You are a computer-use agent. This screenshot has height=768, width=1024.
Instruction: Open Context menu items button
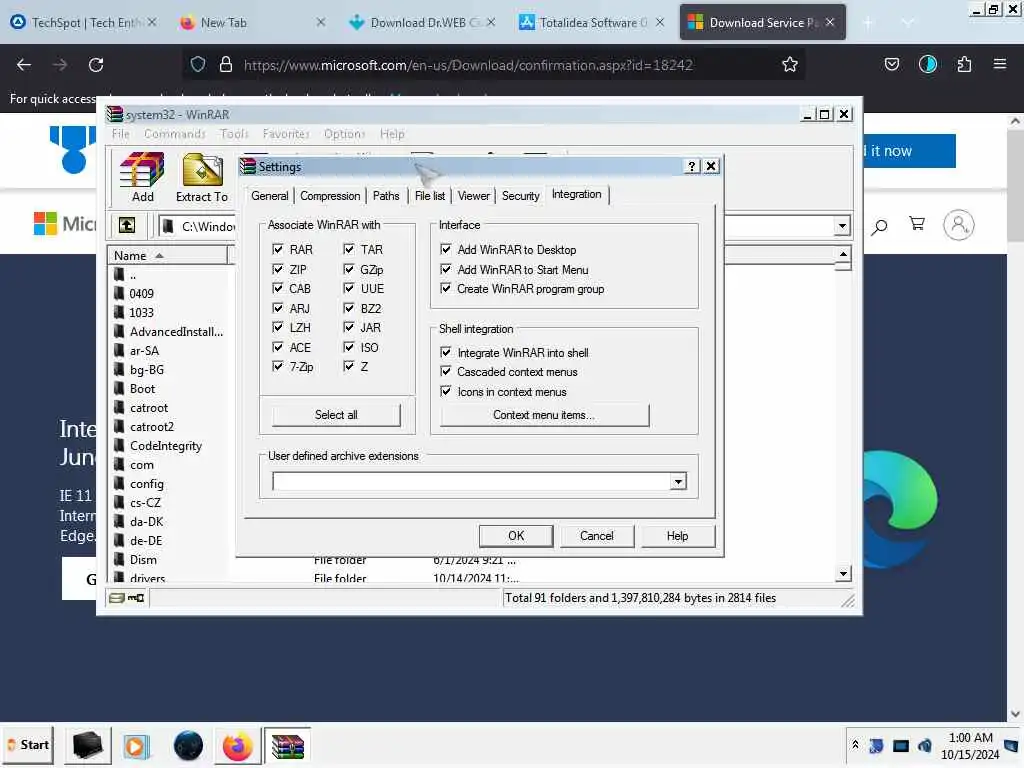(544, 415)
